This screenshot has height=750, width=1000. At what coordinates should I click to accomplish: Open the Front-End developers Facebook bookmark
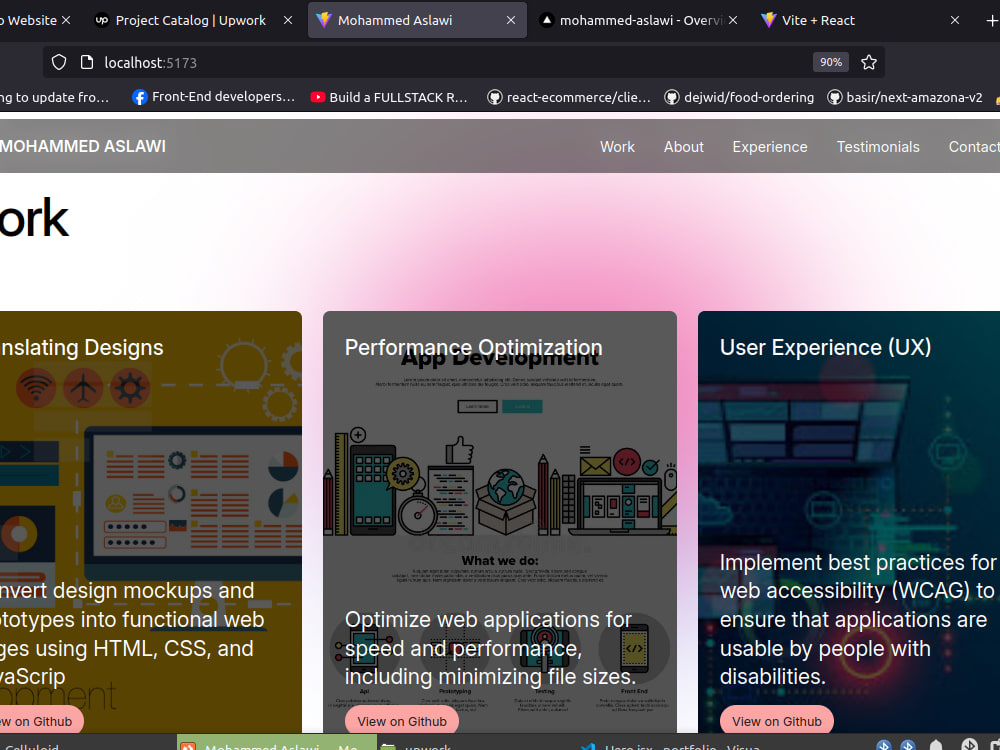tap(214, 97)
